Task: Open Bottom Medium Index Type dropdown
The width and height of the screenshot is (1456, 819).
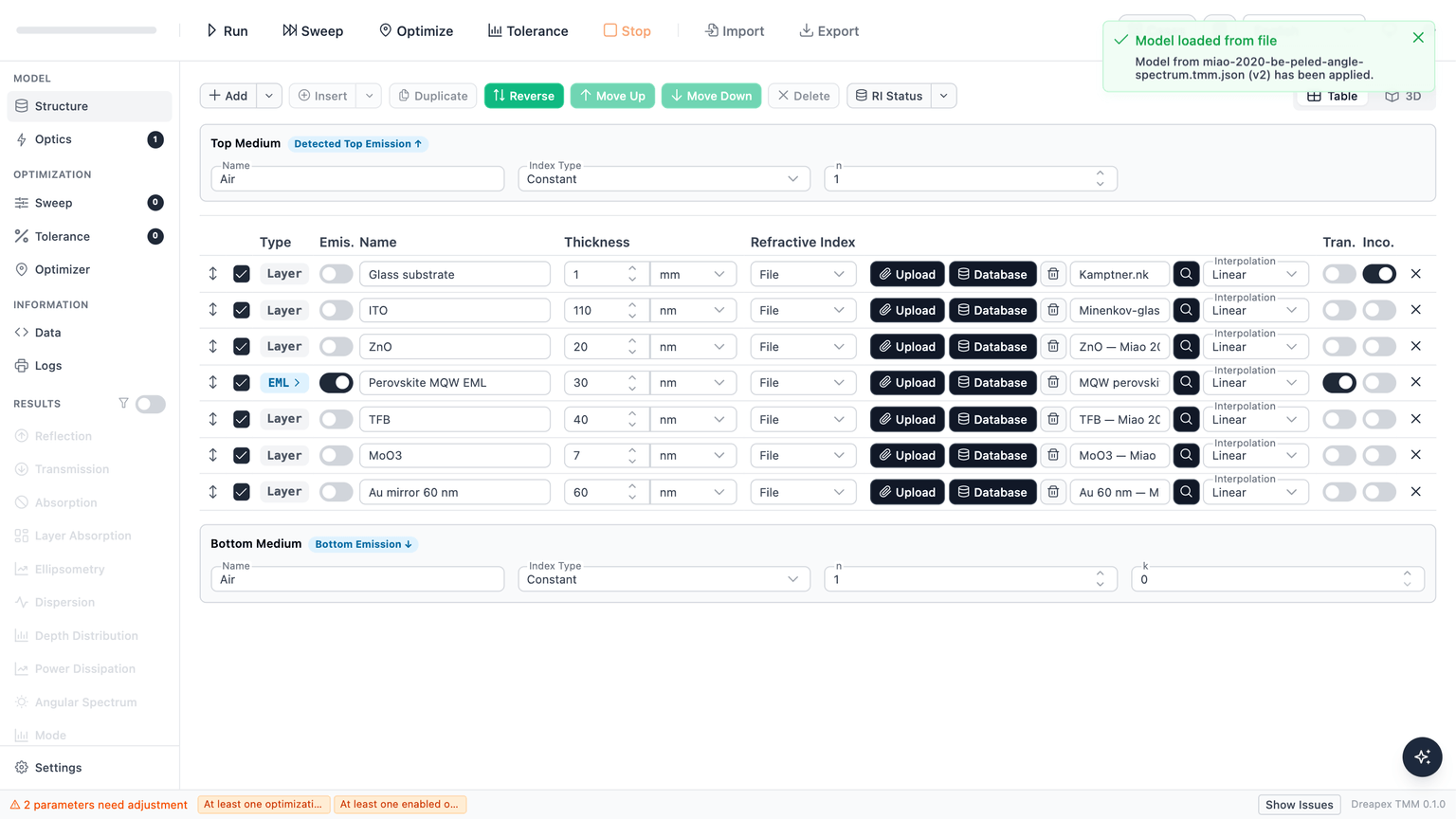Action: pyautogui.click(x=664, y=579)
